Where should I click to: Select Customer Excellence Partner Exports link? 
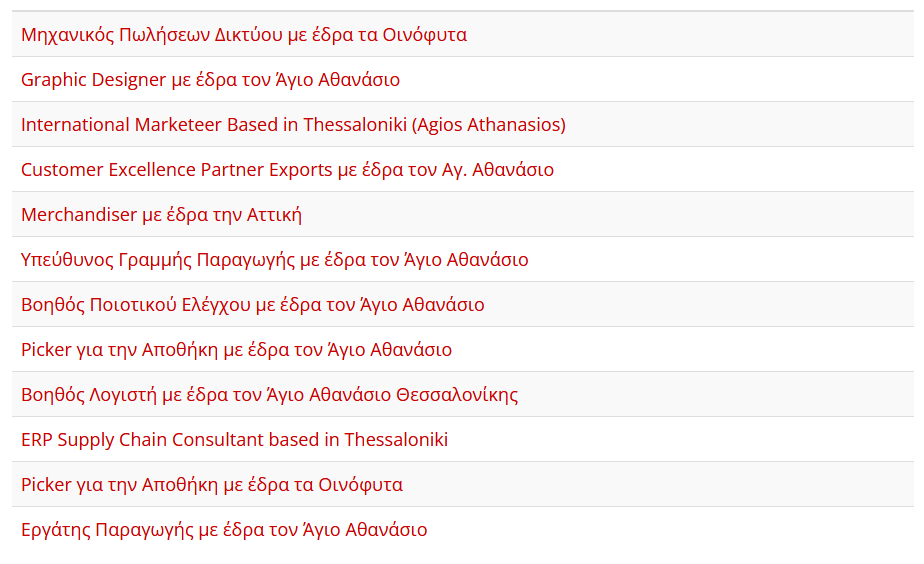[288, 170]
